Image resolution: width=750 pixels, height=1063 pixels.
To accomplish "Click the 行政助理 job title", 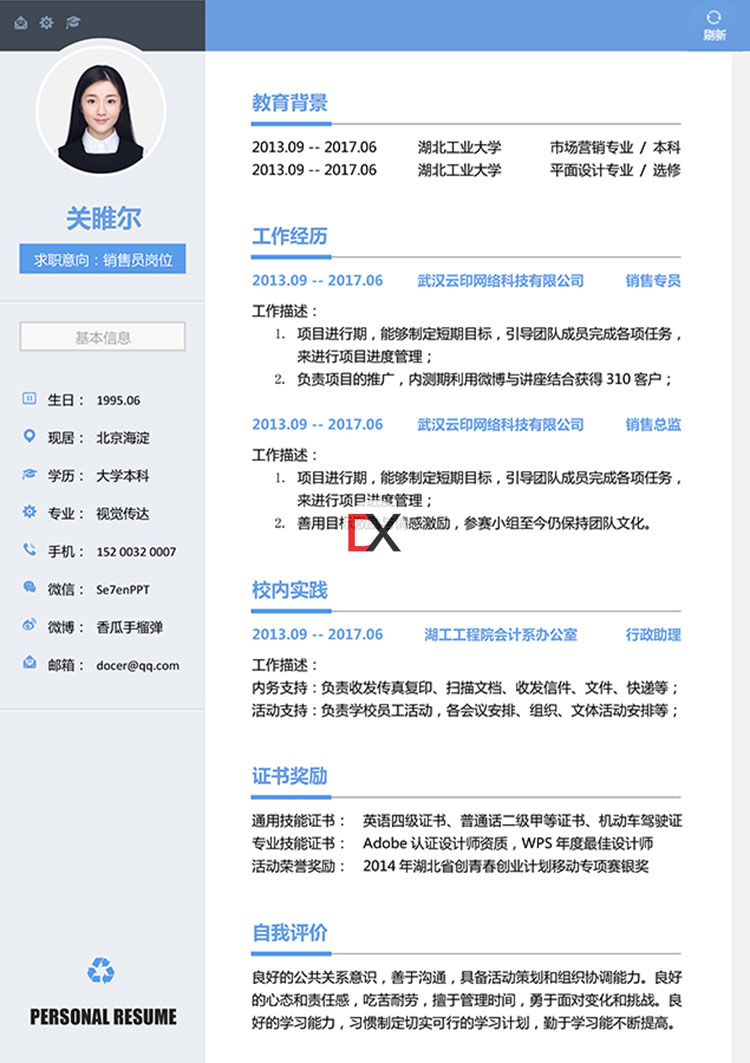I will (x=653, y=635).
